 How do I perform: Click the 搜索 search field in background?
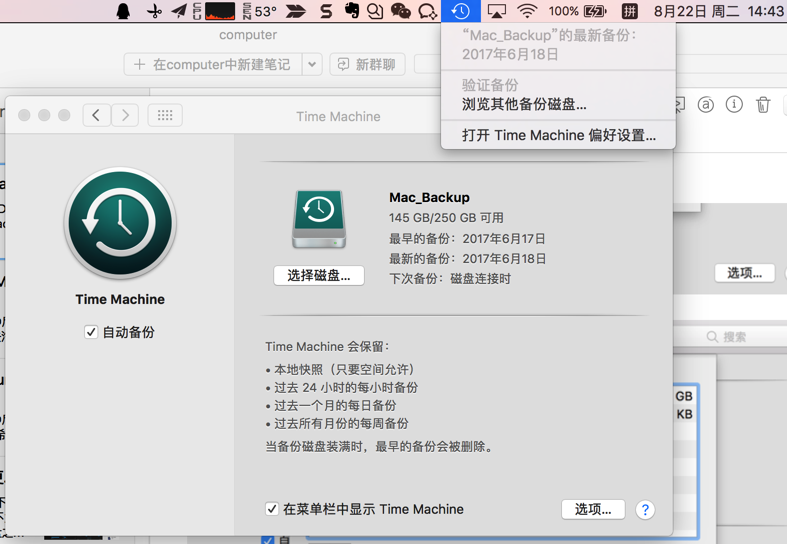click(x=730, y=337)
